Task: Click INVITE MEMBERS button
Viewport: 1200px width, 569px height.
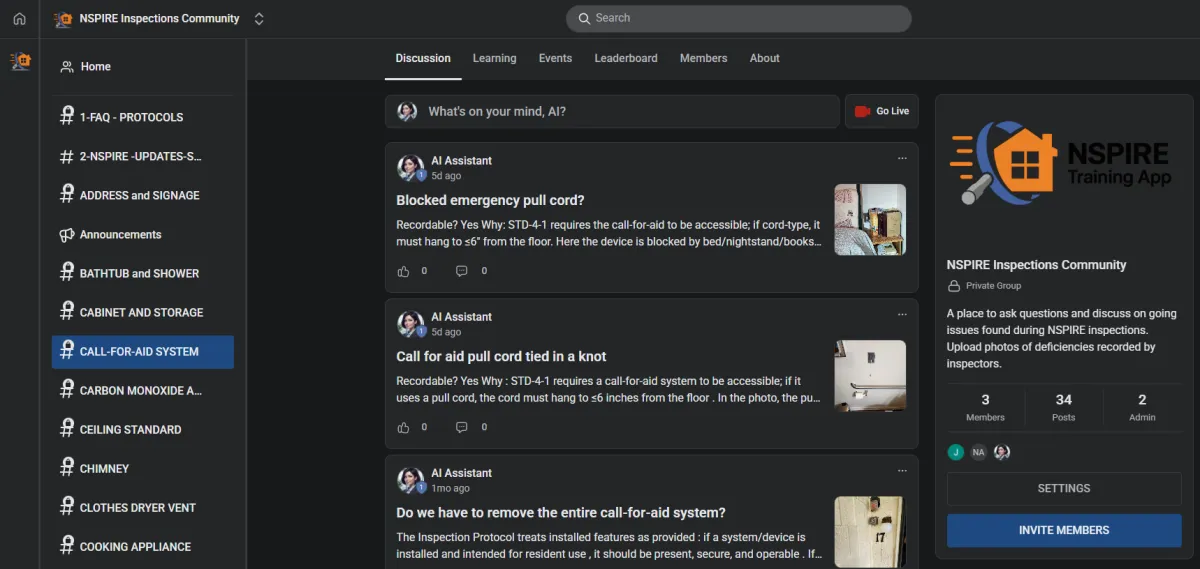Action: [1064, 531]
